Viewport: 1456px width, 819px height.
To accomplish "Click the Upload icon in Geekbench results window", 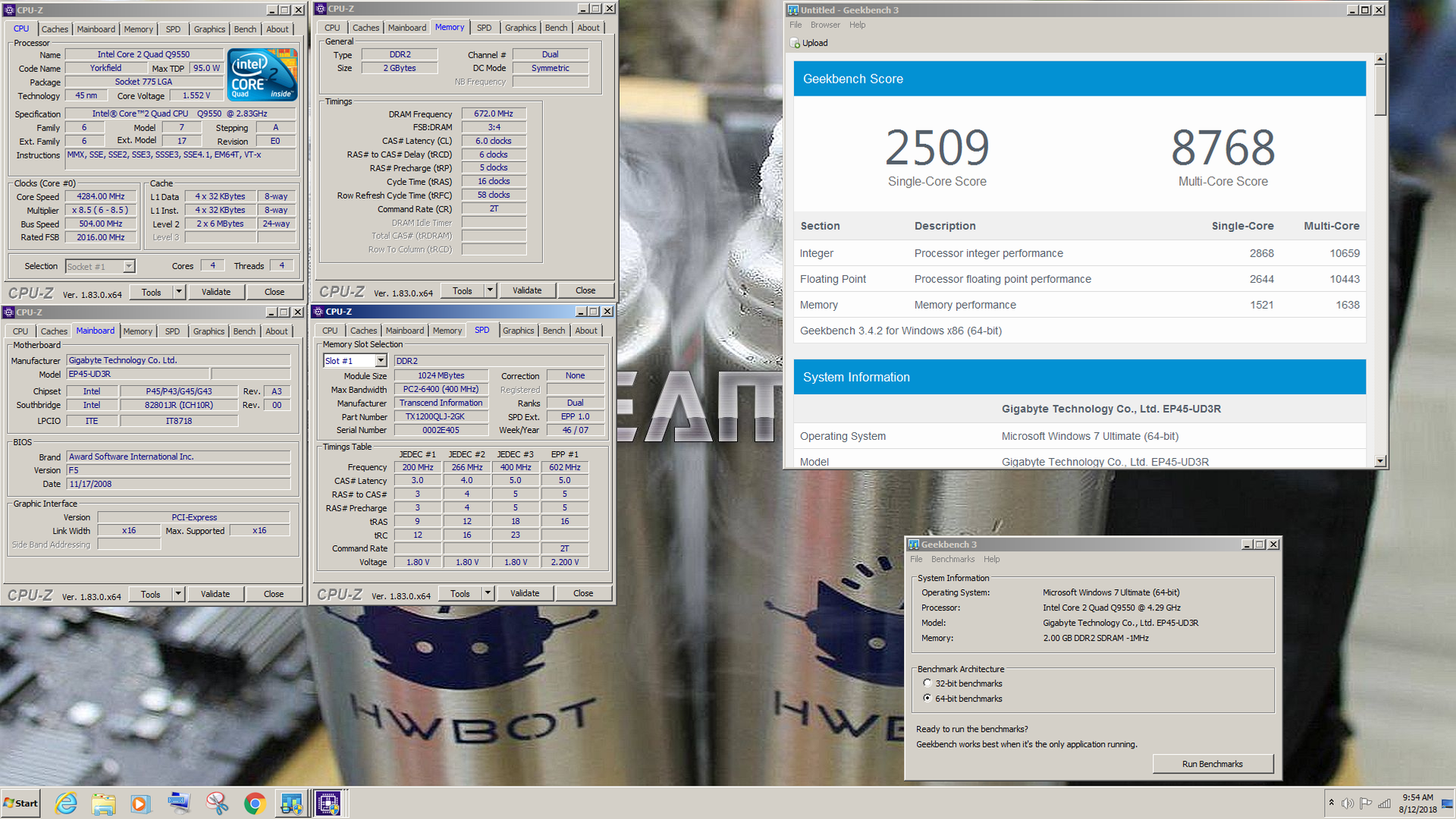I will (795, 43).
